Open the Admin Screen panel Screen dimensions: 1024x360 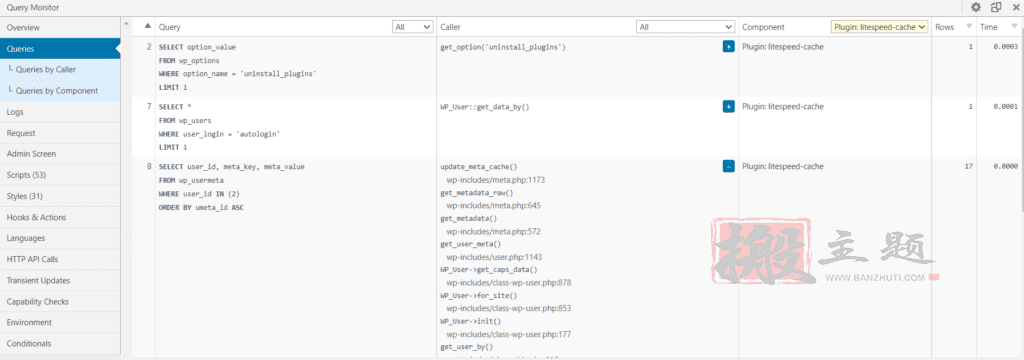60,154
